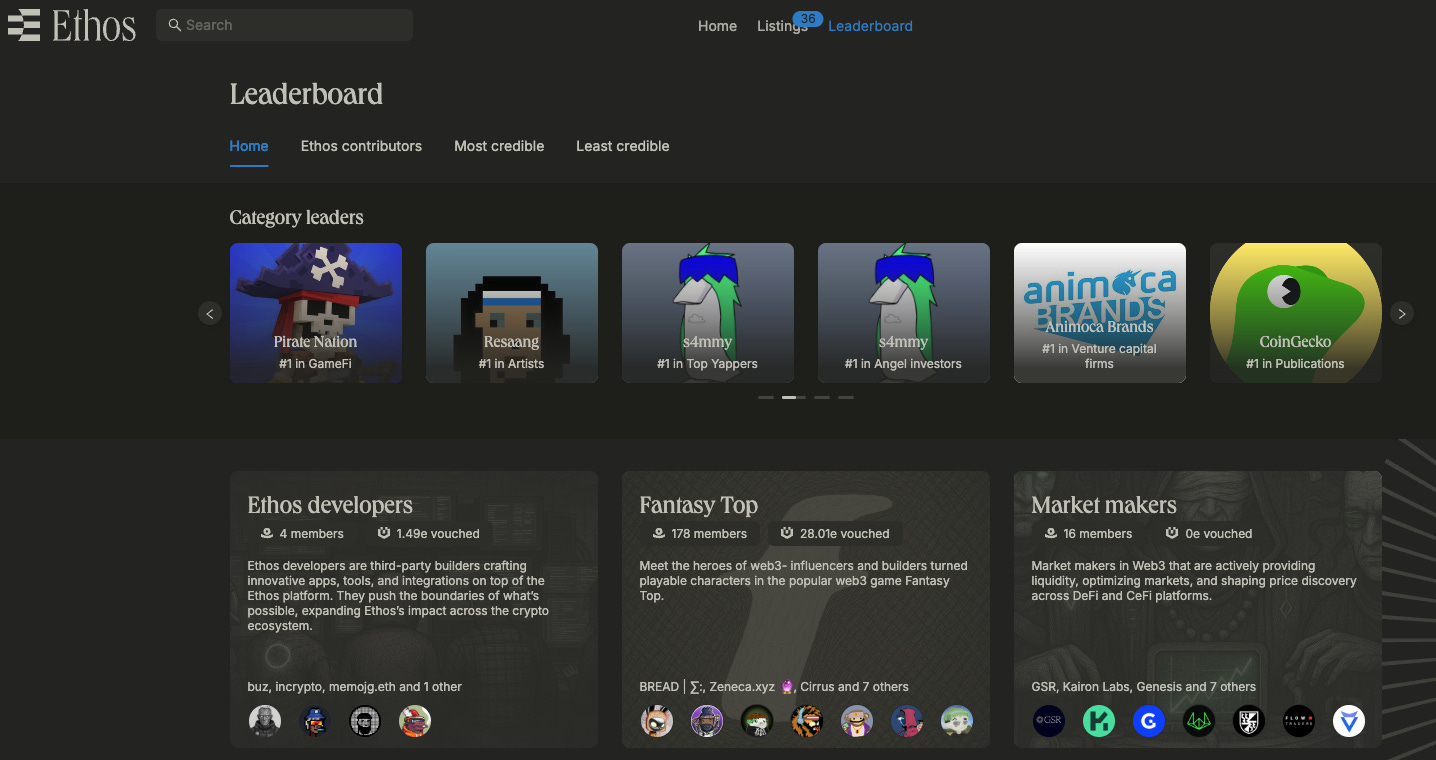The width and height of the screenshot is (1436, 760).
Task: Click third avatar in Ethos developers
Action: 365,721
